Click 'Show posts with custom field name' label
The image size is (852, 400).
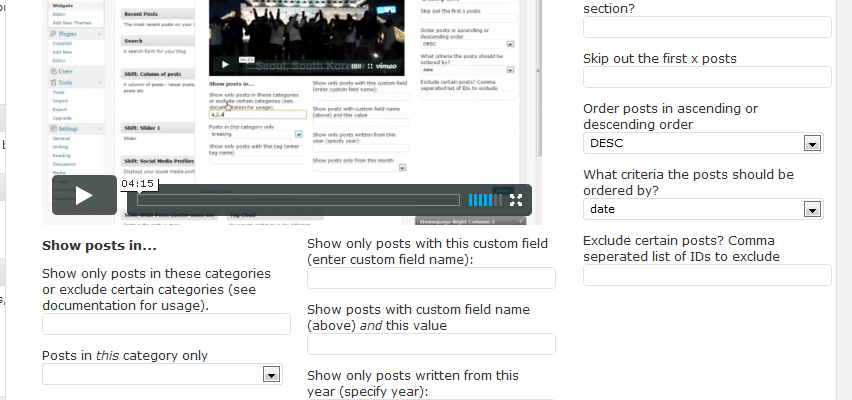pos(418,317)
